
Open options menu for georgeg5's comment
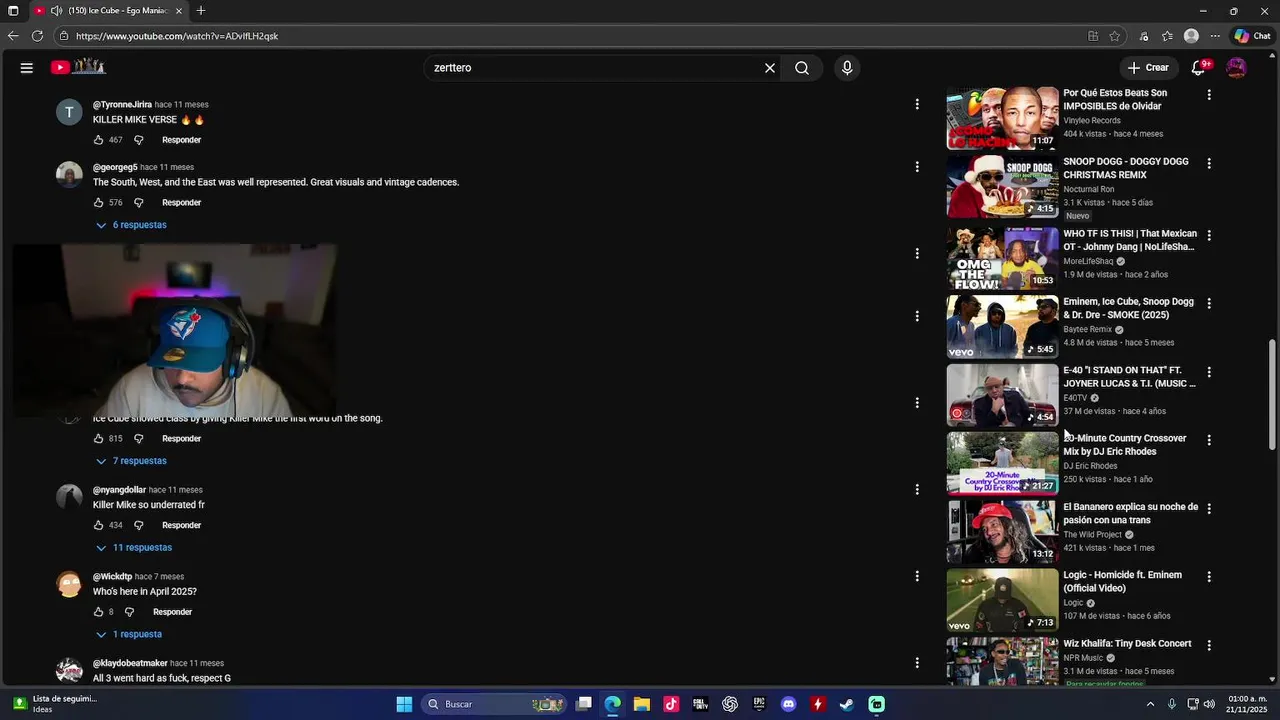point(917,167)
